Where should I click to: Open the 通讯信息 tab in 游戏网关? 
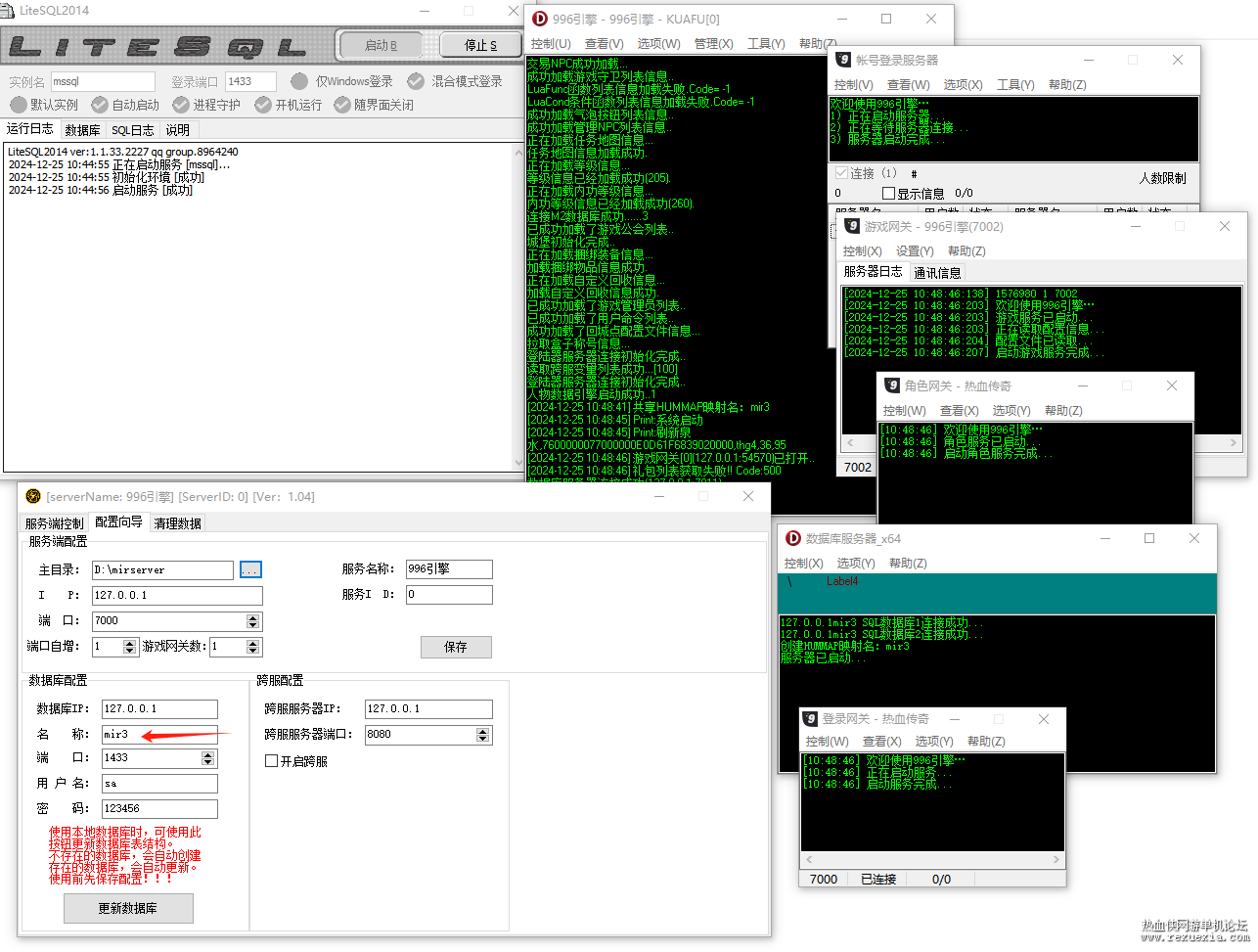(x=937, y=273)
